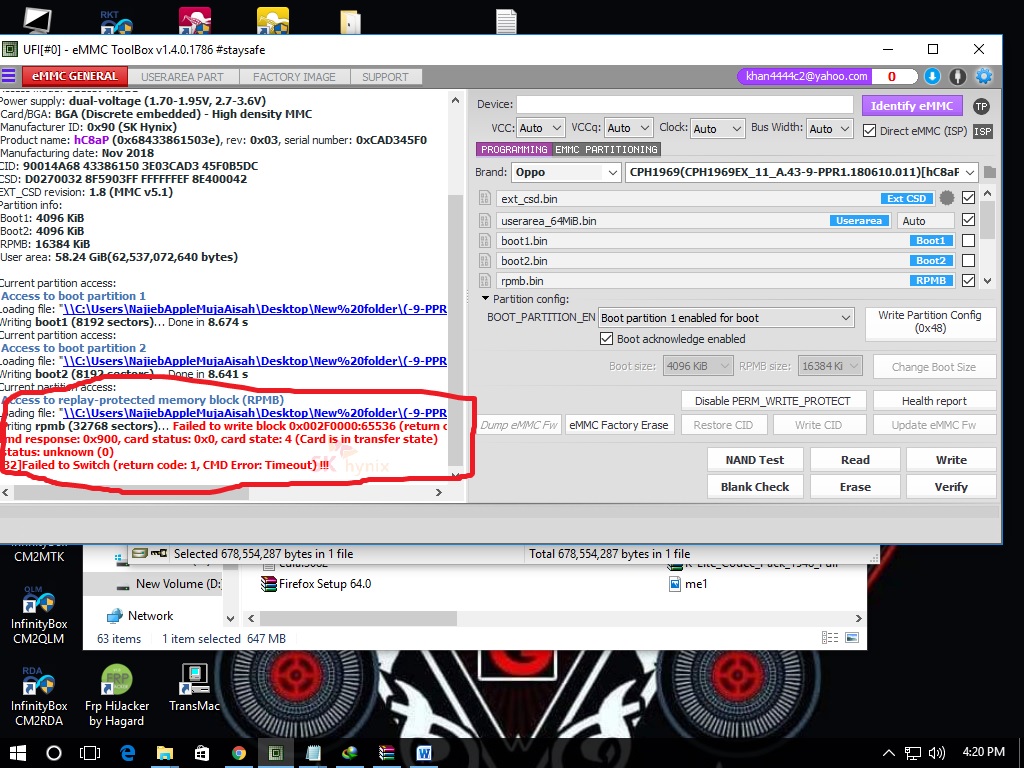Click into the Device input field
The width and height of the screenshot is (1024, 768).
click(685, 104)
